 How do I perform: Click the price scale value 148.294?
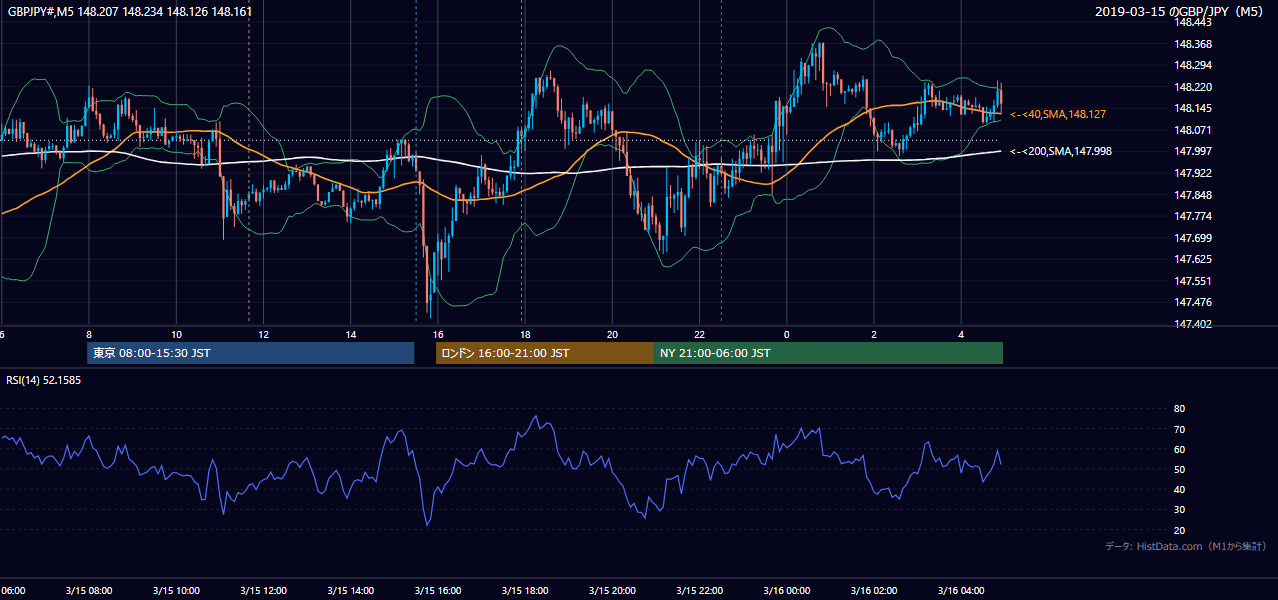[1194, 66]
